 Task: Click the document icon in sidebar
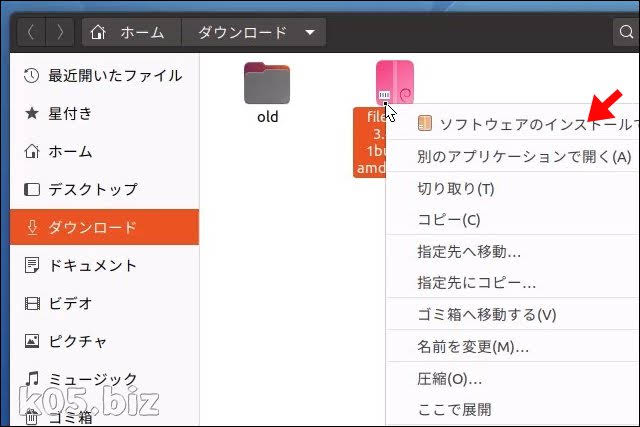click(x=32, y=265)
